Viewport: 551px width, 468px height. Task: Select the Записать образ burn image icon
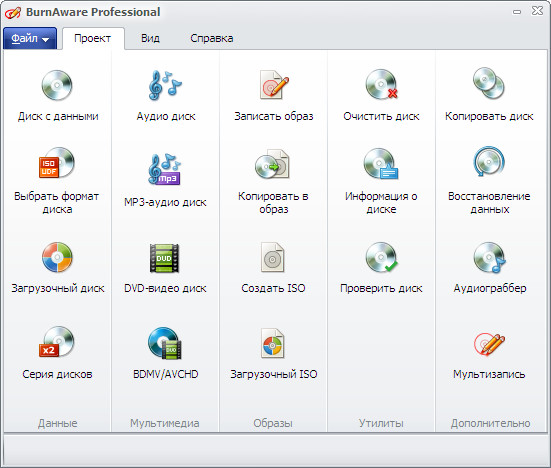pyautogui.click(x=274, y=85)
